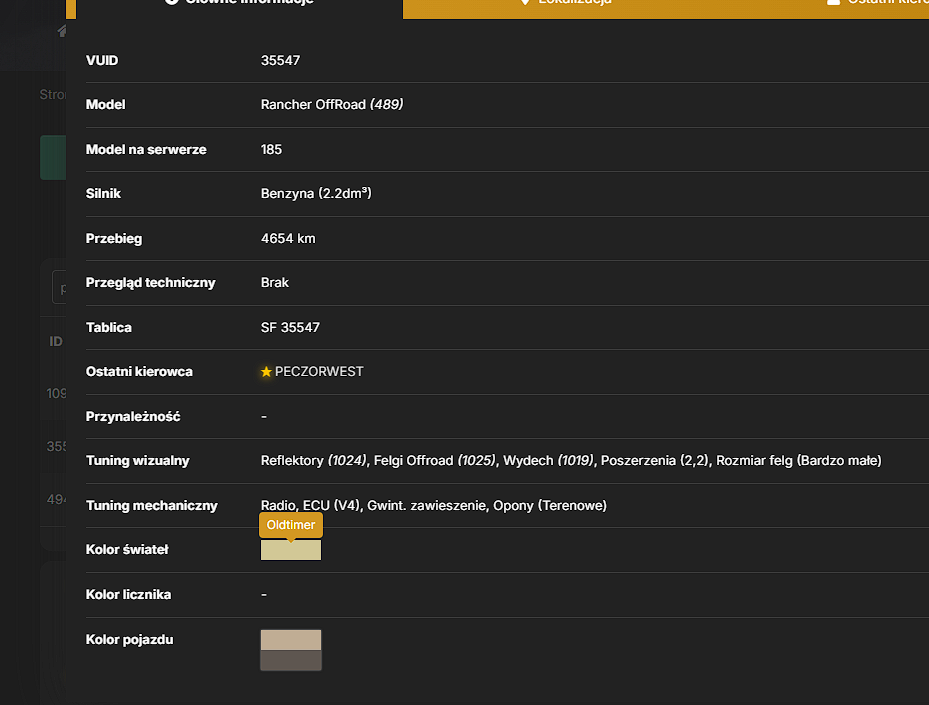Select the Kolor świateł label
Screen dimensions: 929x705
point(127,549)
